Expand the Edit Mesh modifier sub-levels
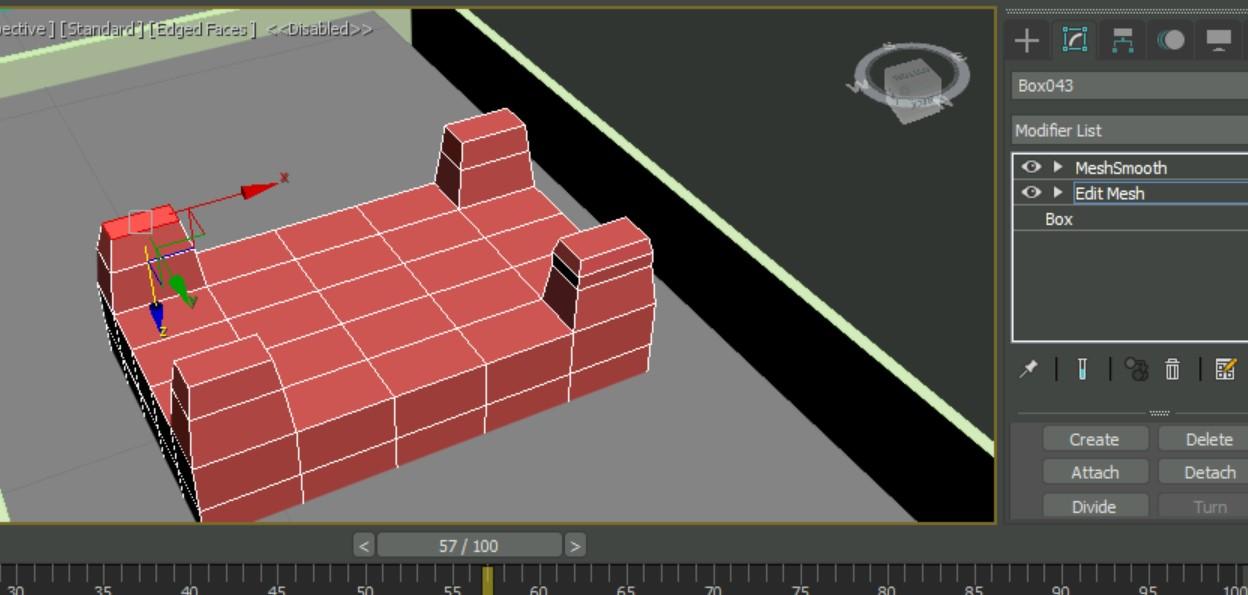The width and height of the screenshot is (1248, 595). [x=1058, y=192]
